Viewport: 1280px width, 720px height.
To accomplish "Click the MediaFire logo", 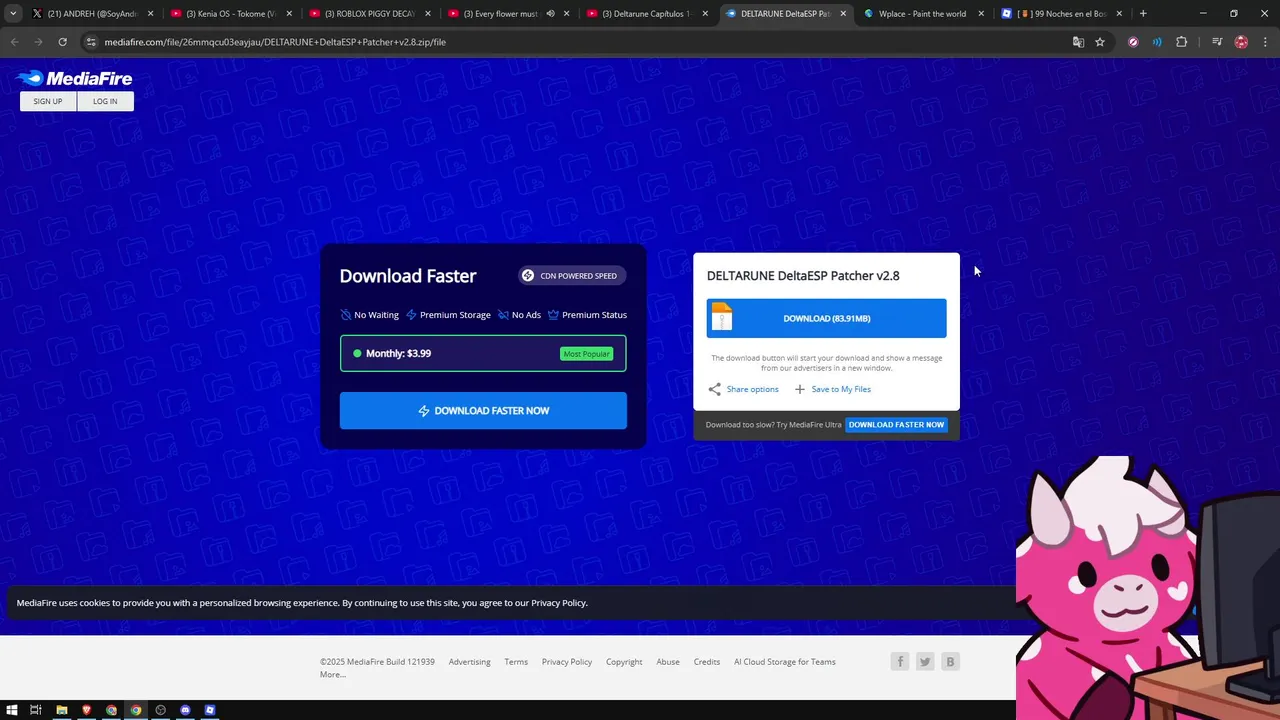I will click(74, 78).
